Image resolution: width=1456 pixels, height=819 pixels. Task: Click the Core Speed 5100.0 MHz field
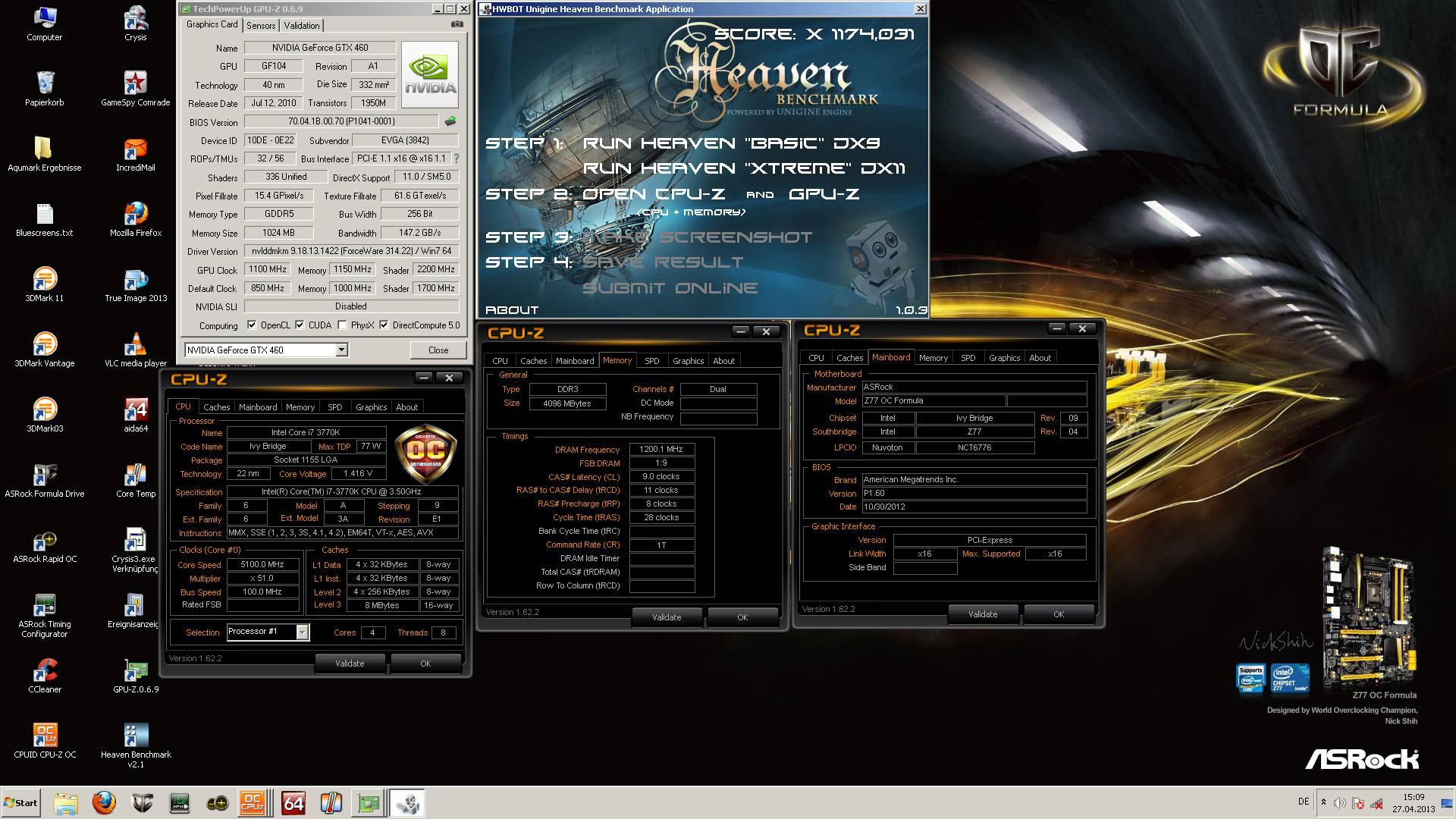(x=262, y=565)
